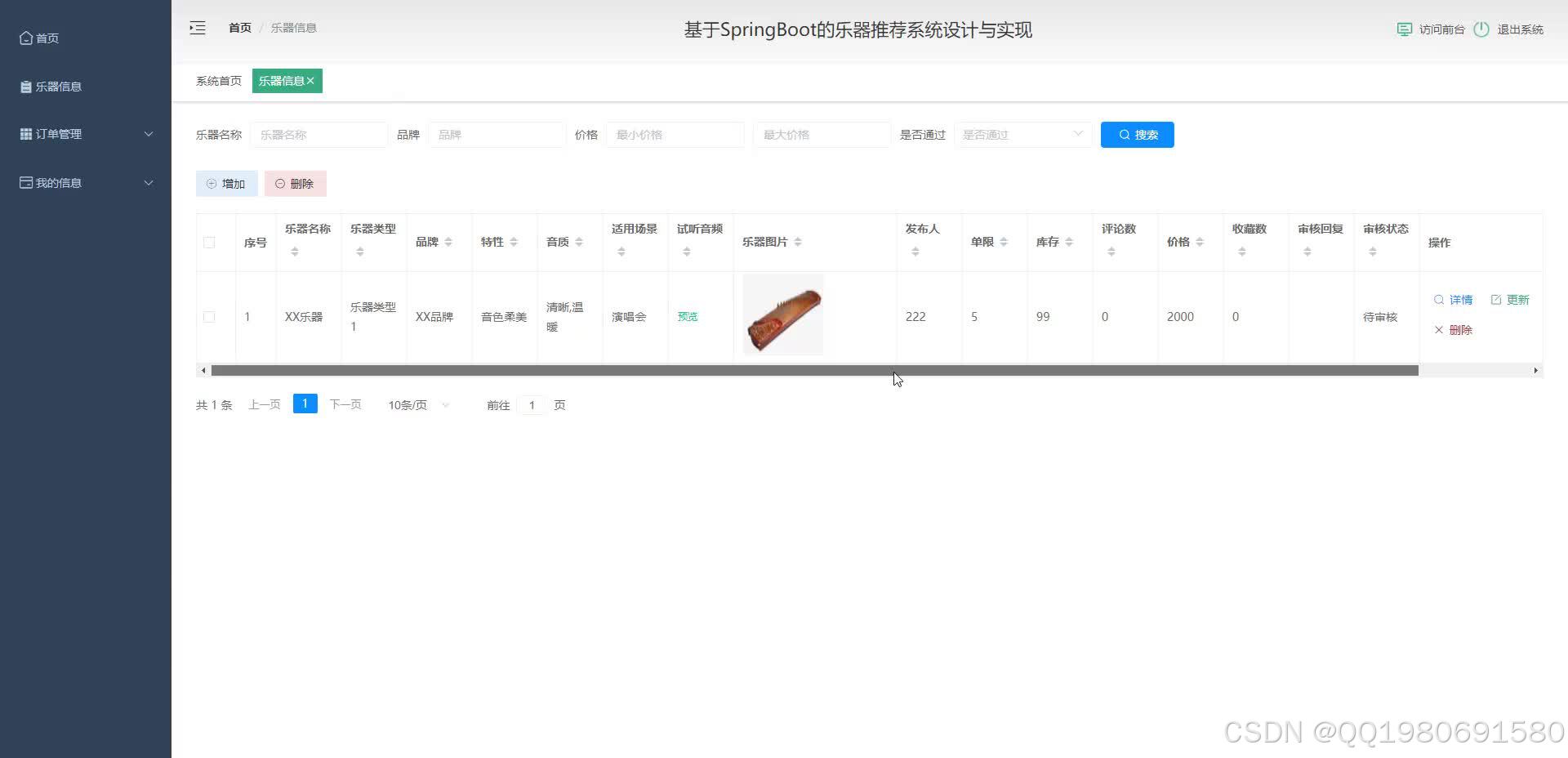Image resolution: width=1568 pixels, height=758 pixels.
Task: Click the 退出系统 power icon
Action: pos(1481,29)
